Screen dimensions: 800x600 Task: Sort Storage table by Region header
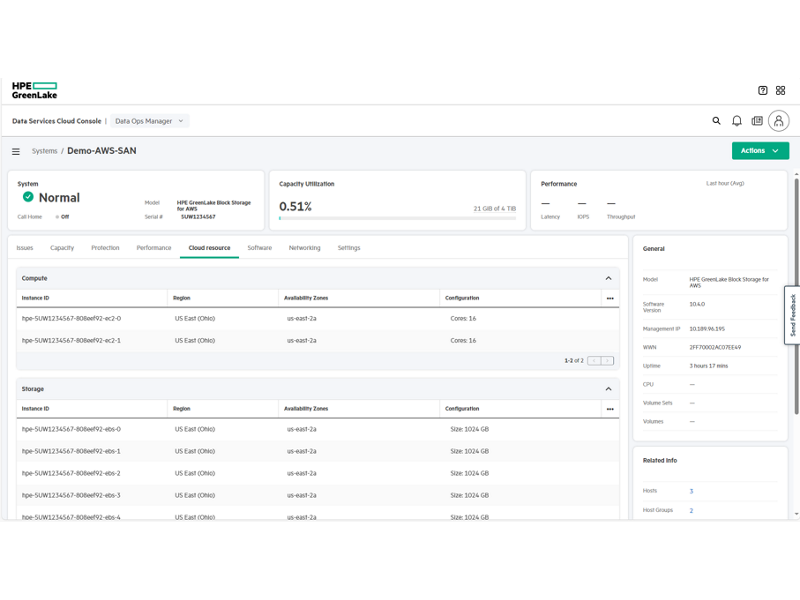pos(182,409)
